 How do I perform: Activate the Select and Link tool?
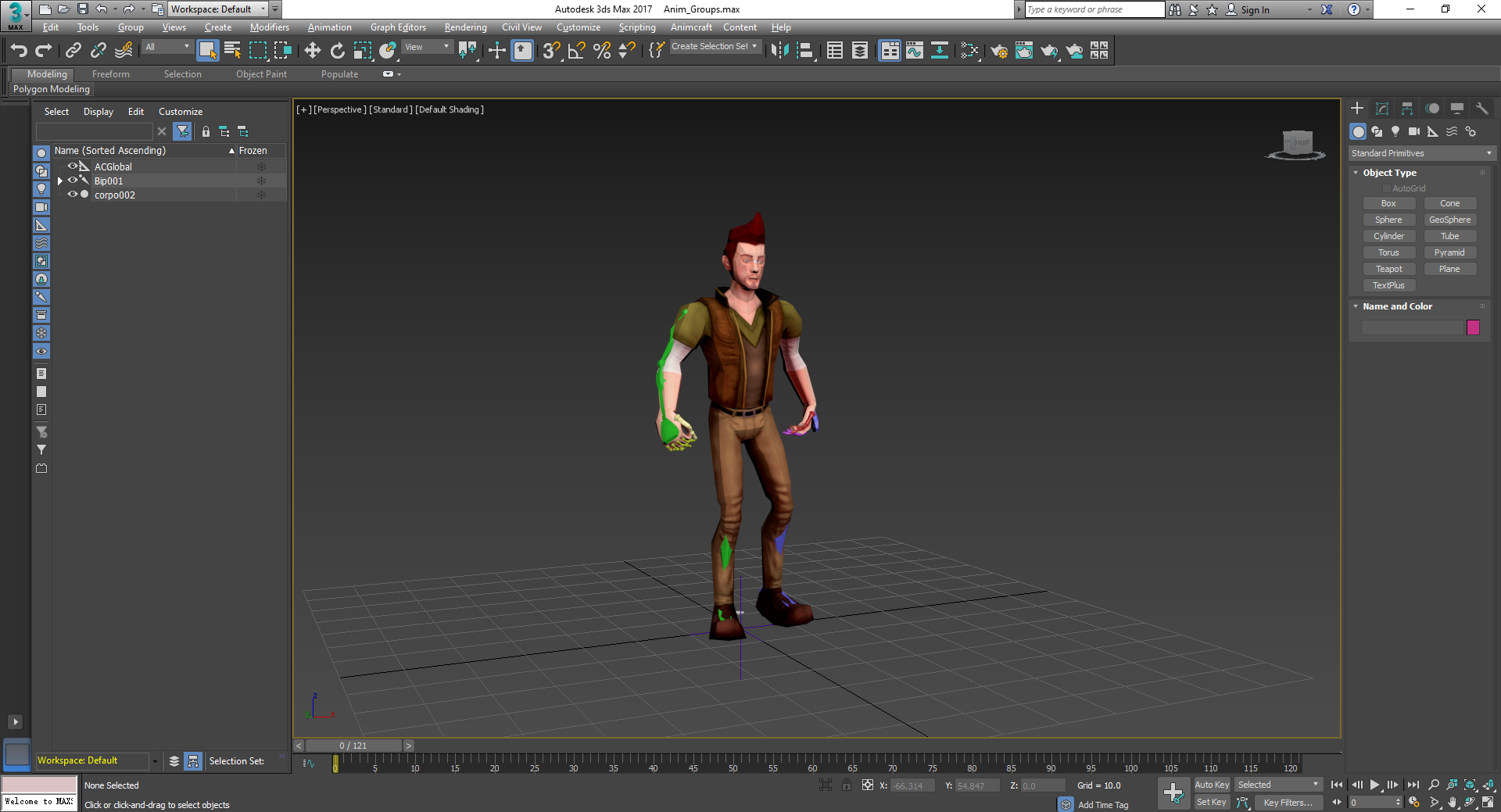coord(73,51)
